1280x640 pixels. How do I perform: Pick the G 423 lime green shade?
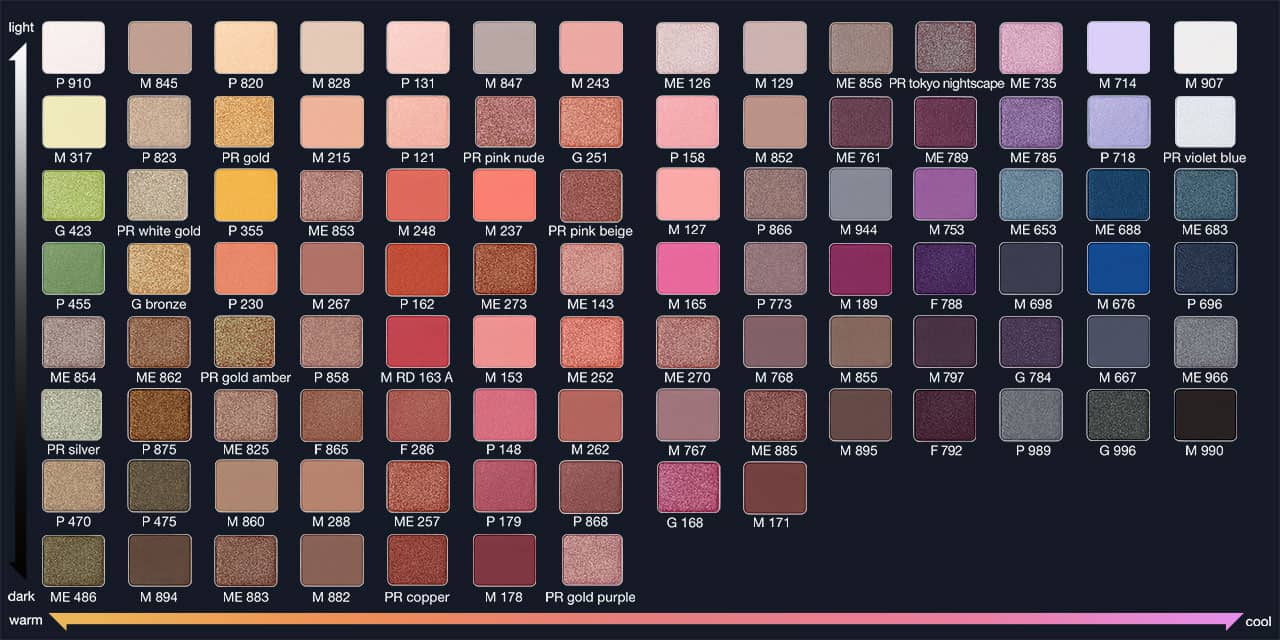point(73,195)
